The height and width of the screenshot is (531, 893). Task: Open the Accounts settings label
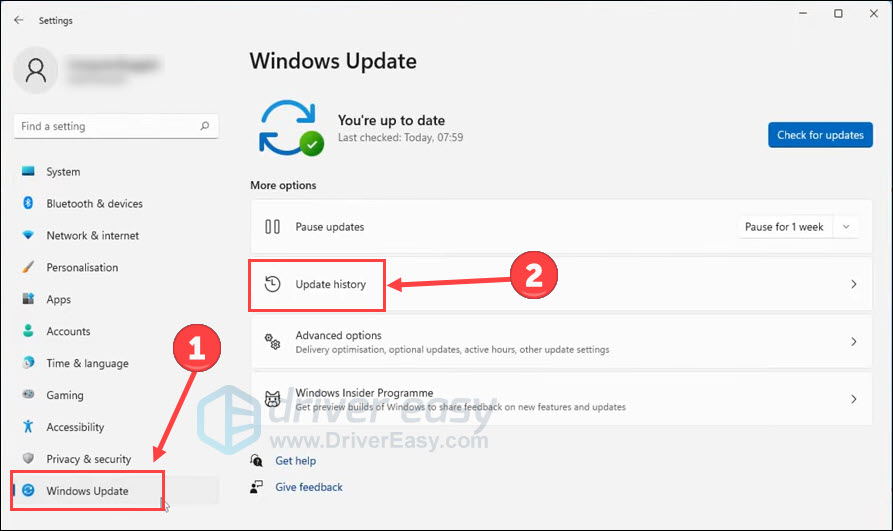(x=68, y=331)
